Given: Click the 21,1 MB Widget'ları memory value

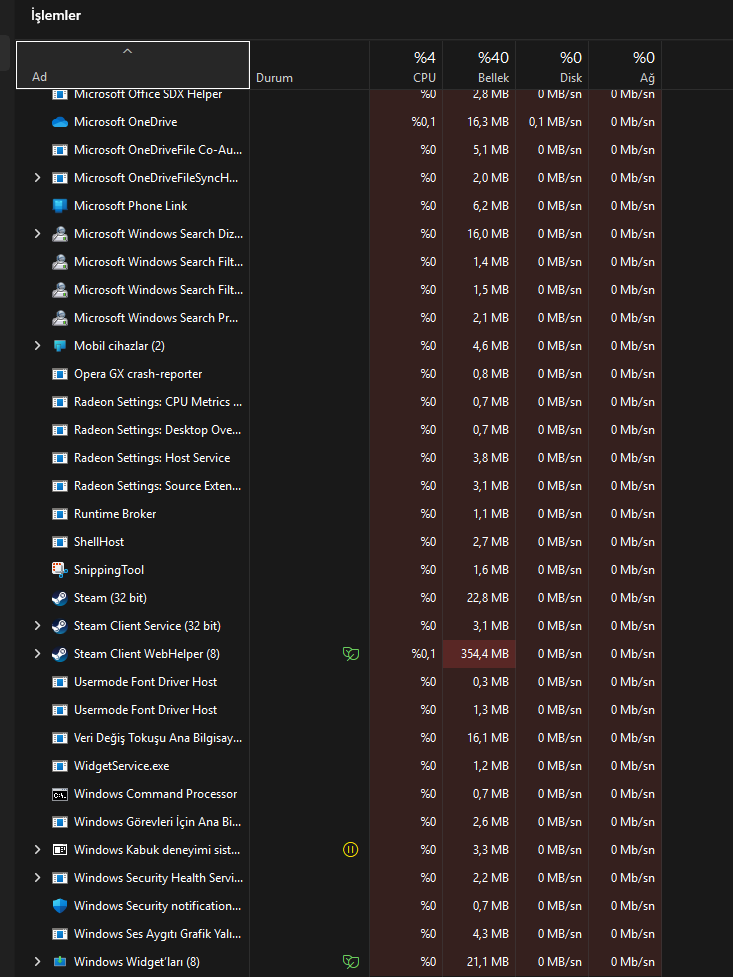Looking at the screenshot, I should point(487,962).
